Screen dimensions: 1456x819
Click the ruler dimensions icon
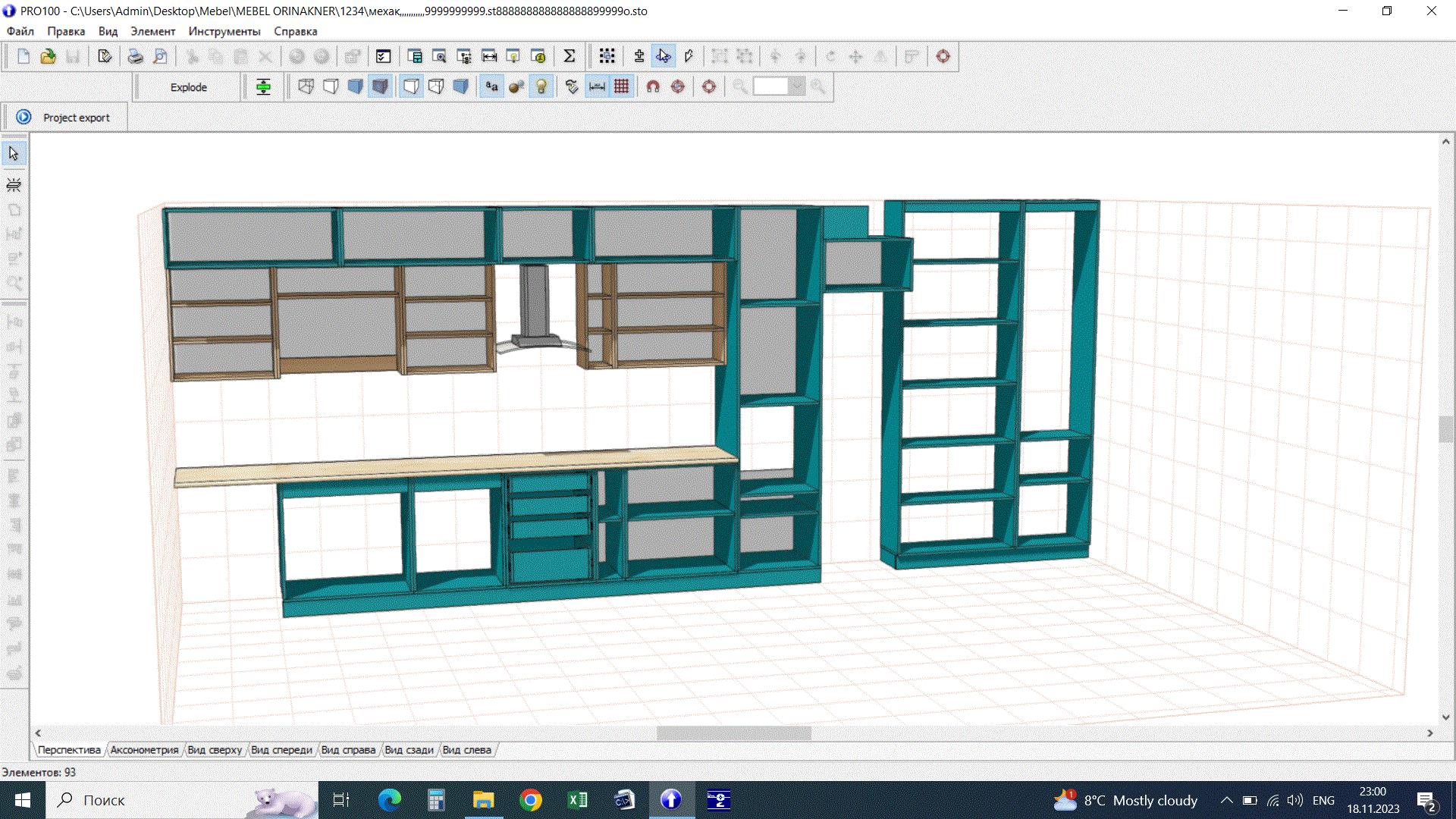(597, 86)
